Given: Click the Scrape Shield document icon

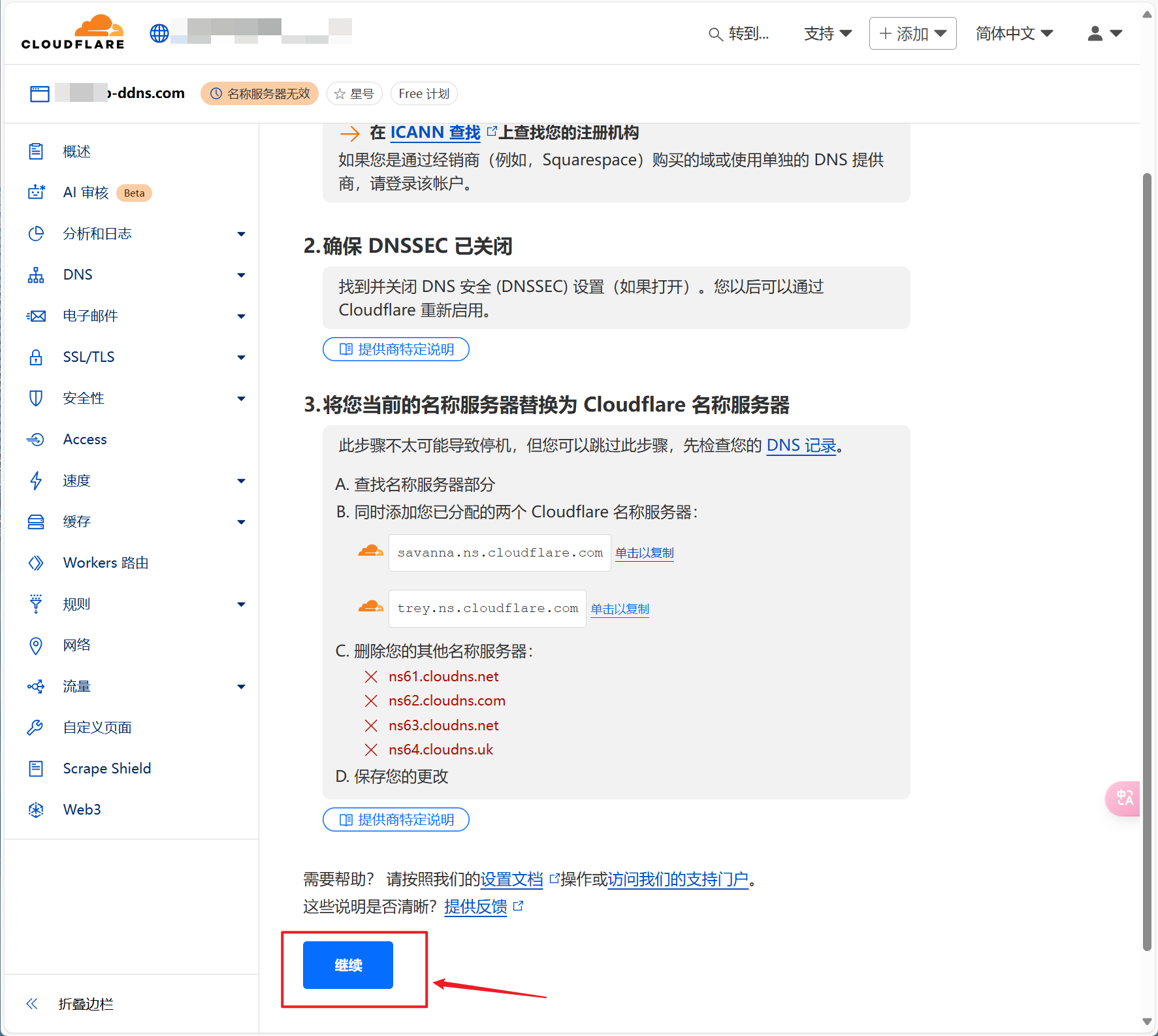Looking at the screenshot, I should coord(36,769).
